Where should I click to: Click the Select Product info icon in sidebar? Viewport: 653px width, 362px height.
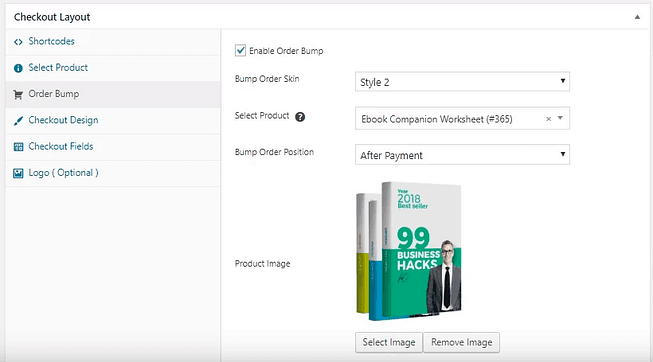(x=18, y=68)
